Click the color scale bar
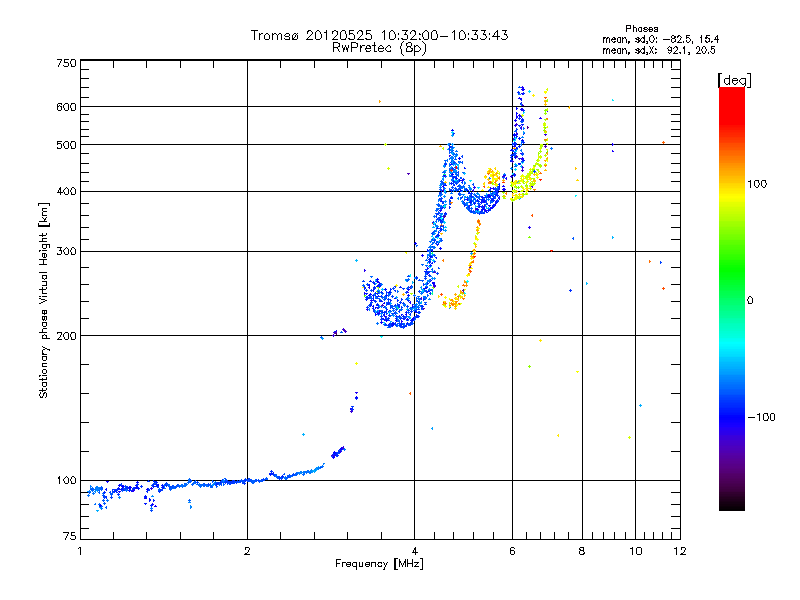The image size is (800, 600). (732, 299)
